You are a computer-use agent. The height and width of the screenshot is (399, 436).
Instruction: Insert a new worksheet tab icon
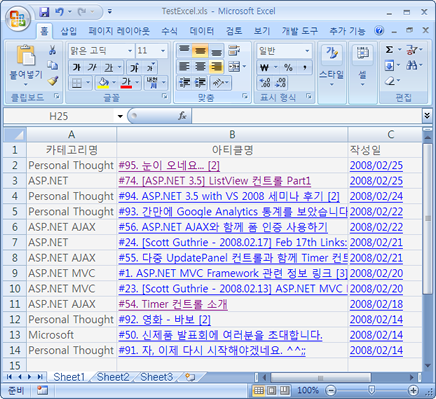(x=190, y=377)
